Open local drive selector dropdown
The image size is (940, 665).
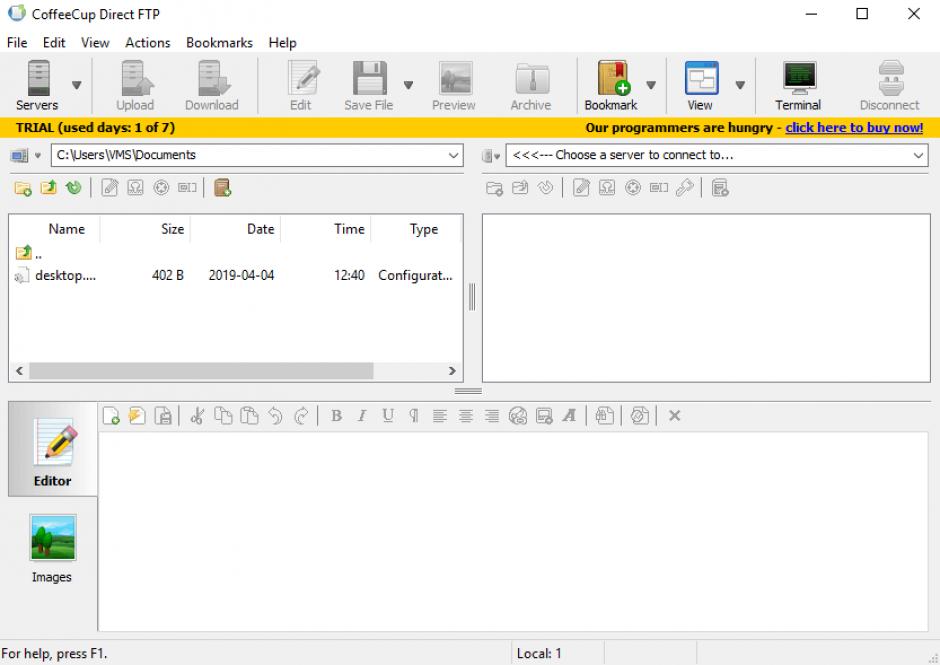pos(26,156)
